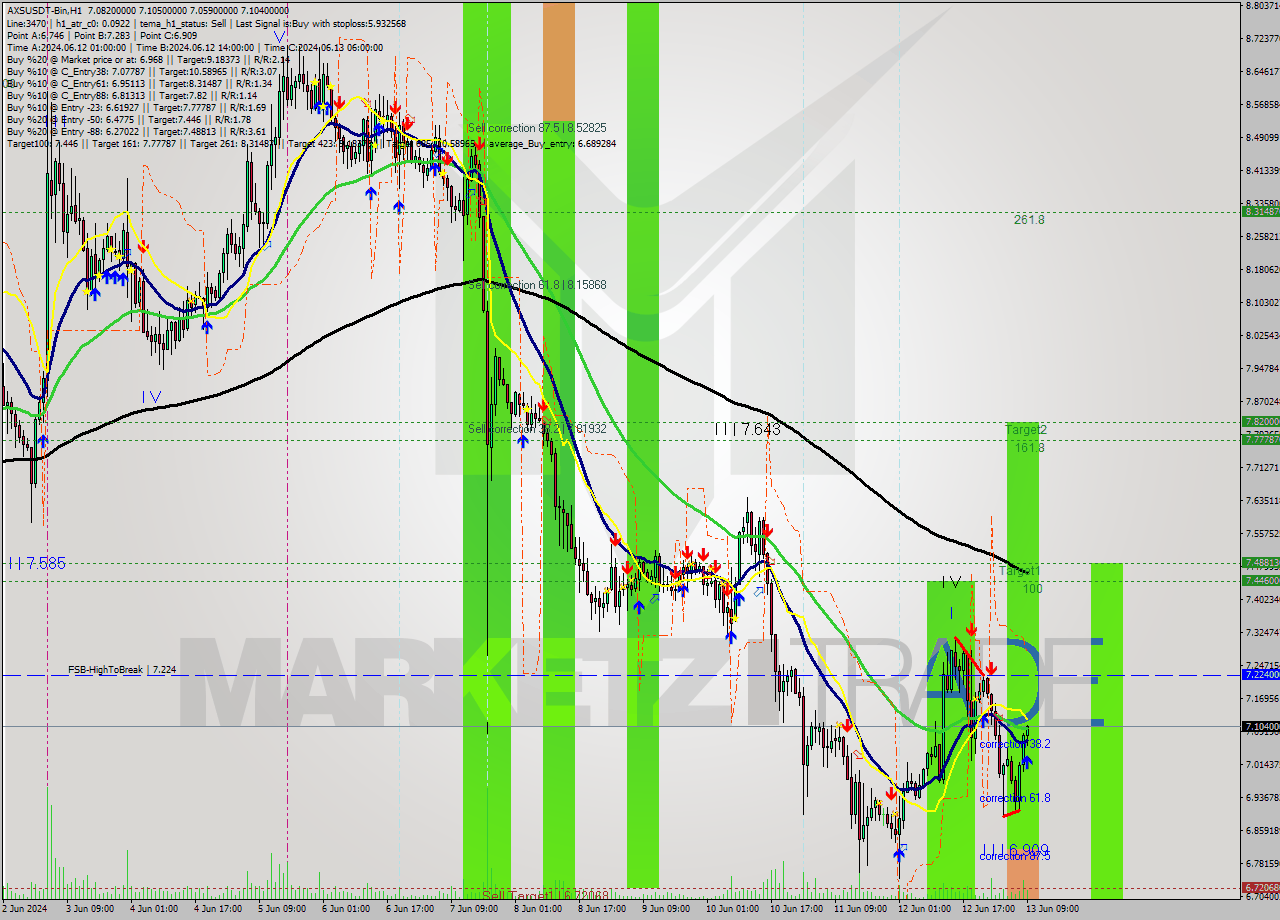The width and height of the screenshot is (1280, 920).
Task: Click the red 6.72068 price tag
Action: (x=1260, y=887)
